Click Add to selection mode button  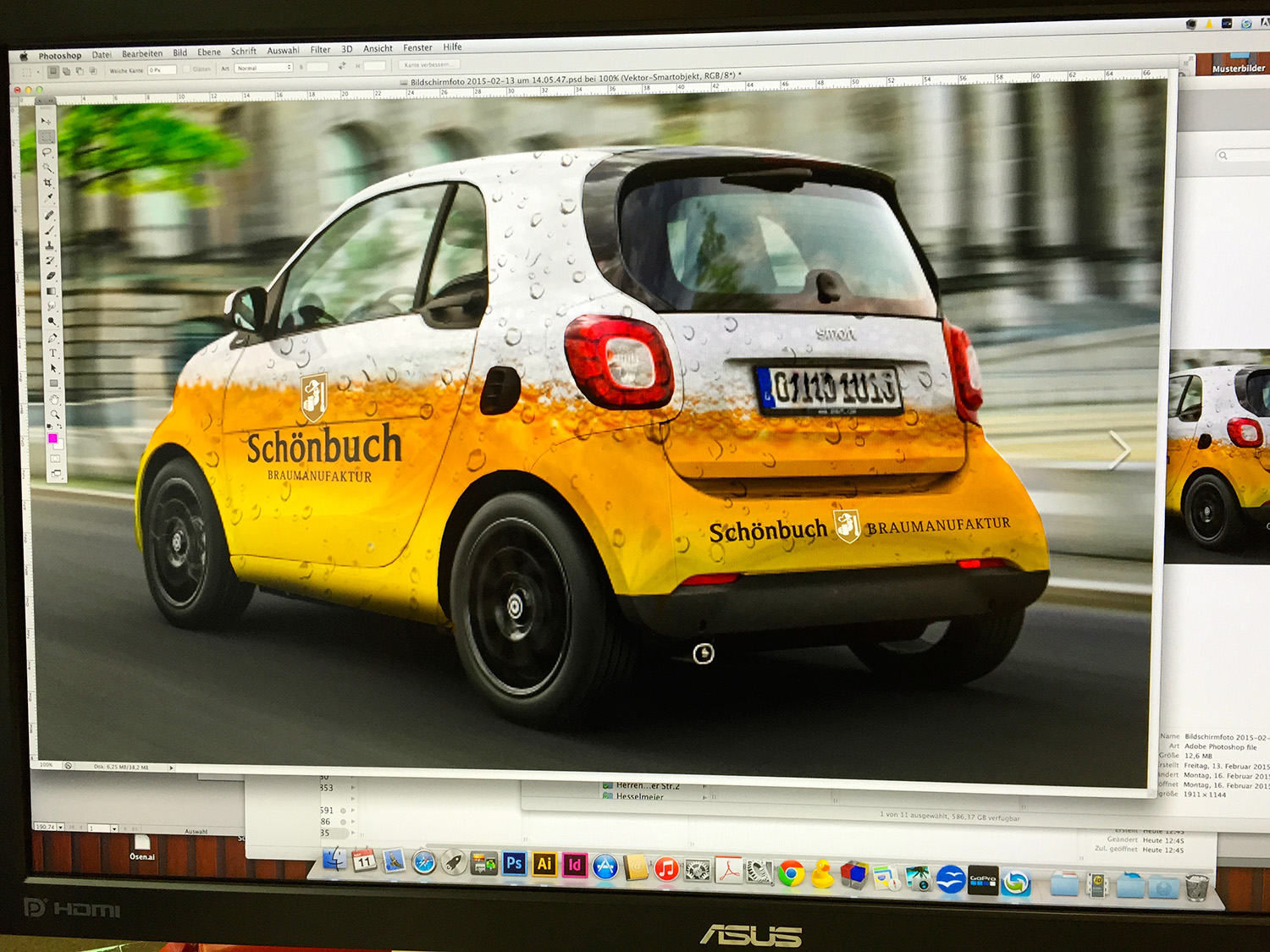pyautogui.click(x=66, y=71)
